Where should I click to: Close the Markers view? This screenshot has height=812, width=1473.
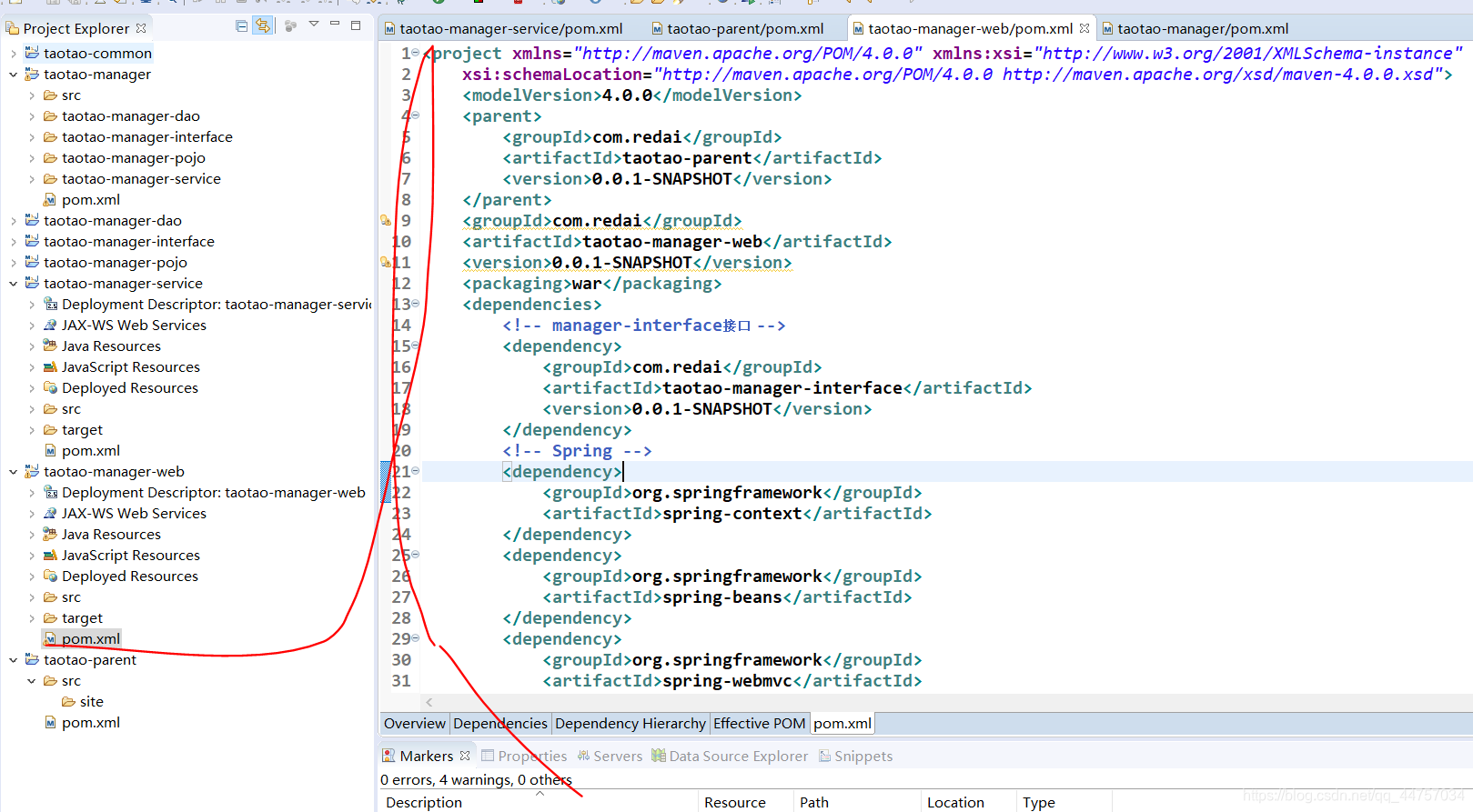click(x=465, y=756)
